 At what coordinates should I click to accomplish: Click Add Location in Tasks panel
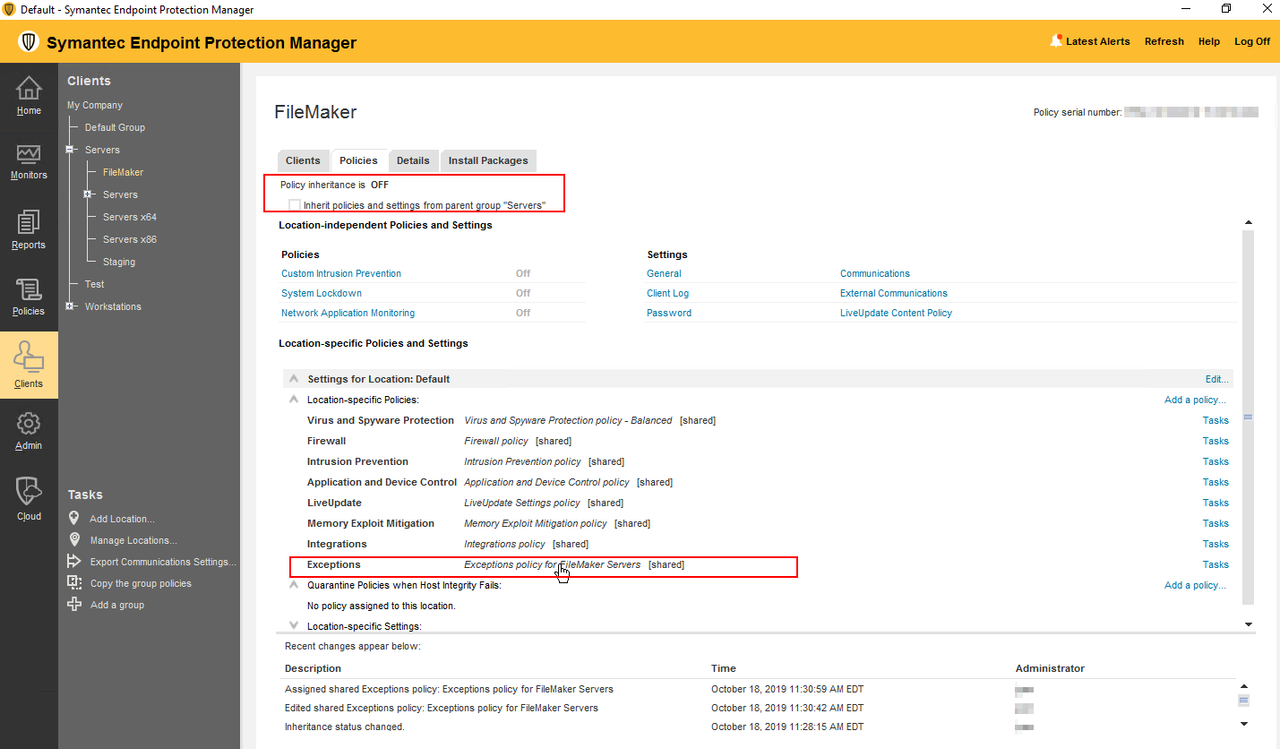click(120, 518)
